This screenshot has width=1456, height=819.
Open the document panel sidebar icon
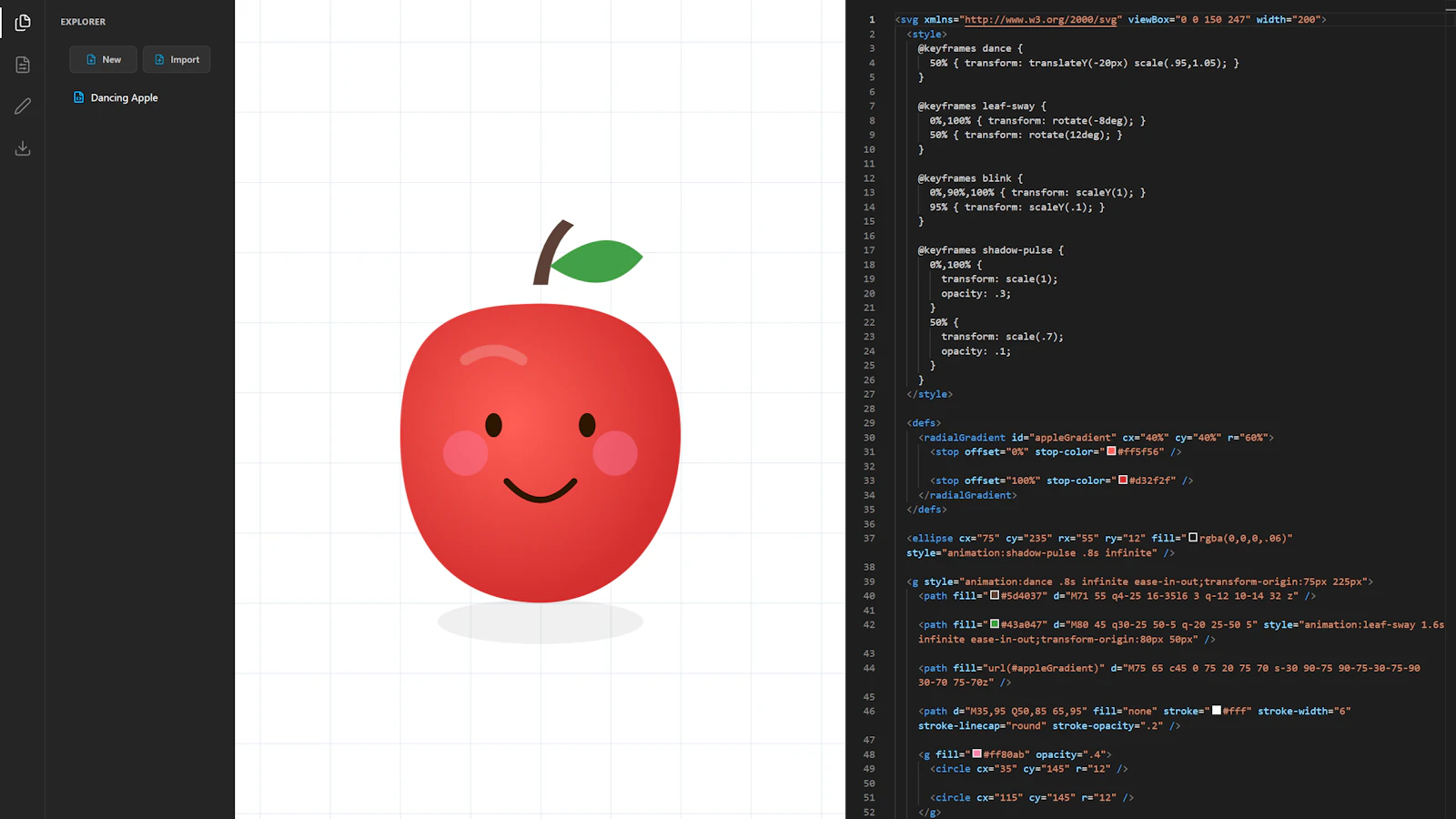(x=23, y=65)
